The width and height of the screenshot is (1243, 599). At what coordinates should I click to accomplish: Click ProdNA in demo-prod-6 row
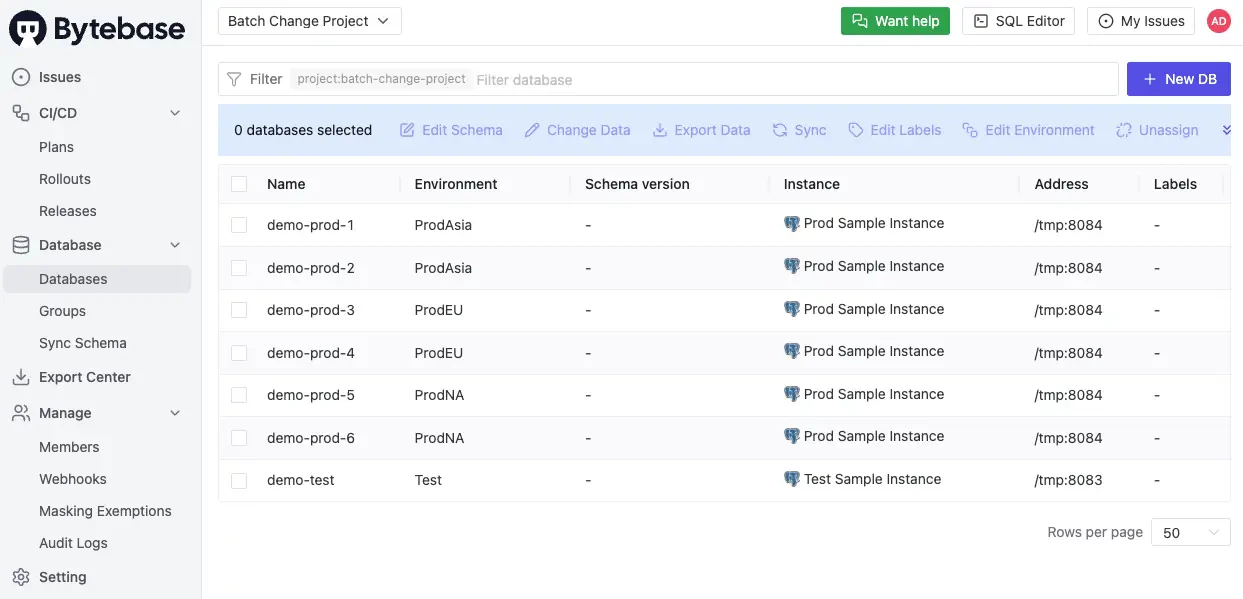pos(440,438)
